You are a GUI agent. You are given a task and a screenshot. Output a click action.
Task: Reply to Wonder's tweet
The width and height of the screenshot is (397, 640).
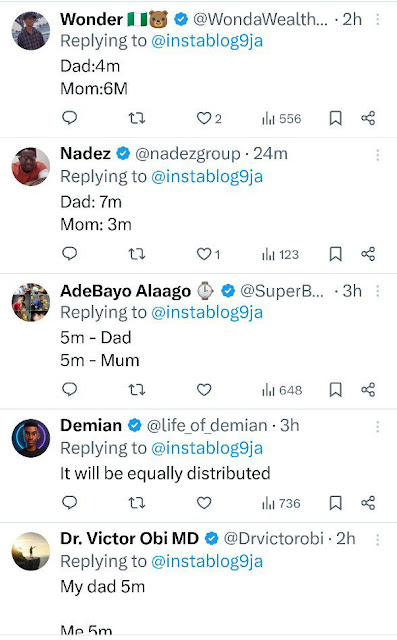click(x=69, y=118)
